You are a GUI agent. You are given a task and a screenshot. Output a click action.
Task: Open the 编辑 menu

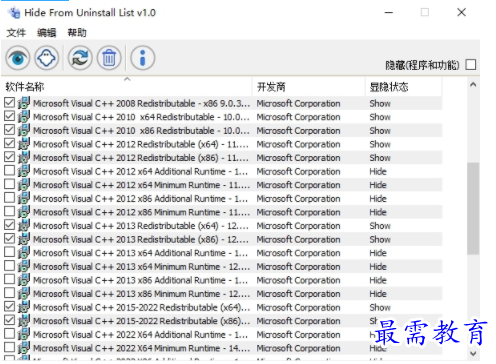[x=47, y=33]
